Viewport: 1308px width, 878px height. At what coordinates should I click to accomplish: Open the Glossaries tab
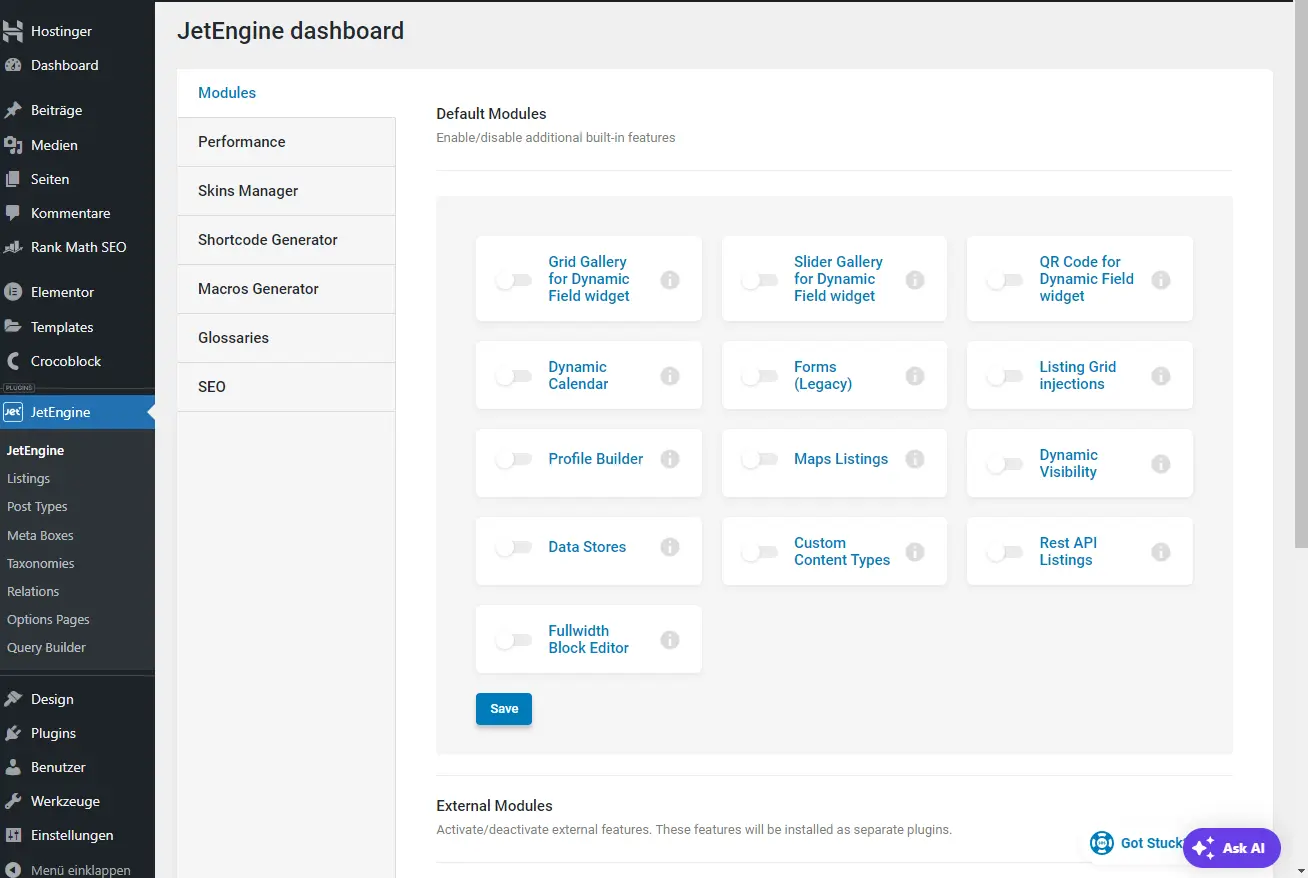click(286, 338)
